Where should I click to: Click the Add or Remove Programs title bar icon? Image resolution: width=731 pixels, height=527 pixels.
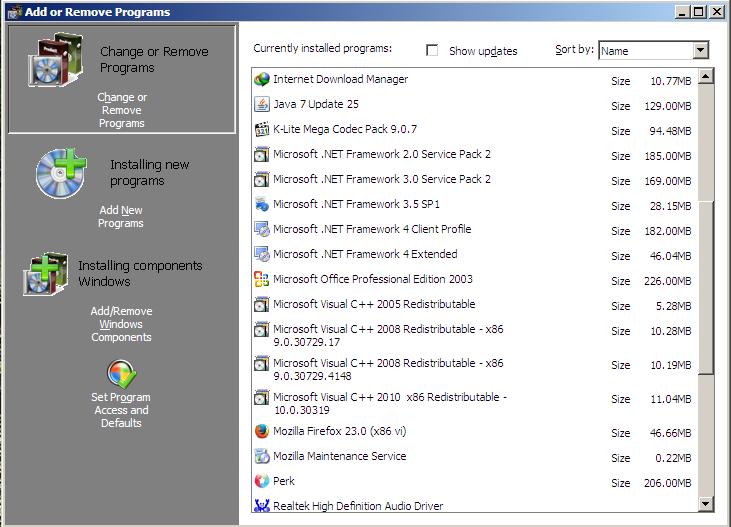click(x=15, y=12)
